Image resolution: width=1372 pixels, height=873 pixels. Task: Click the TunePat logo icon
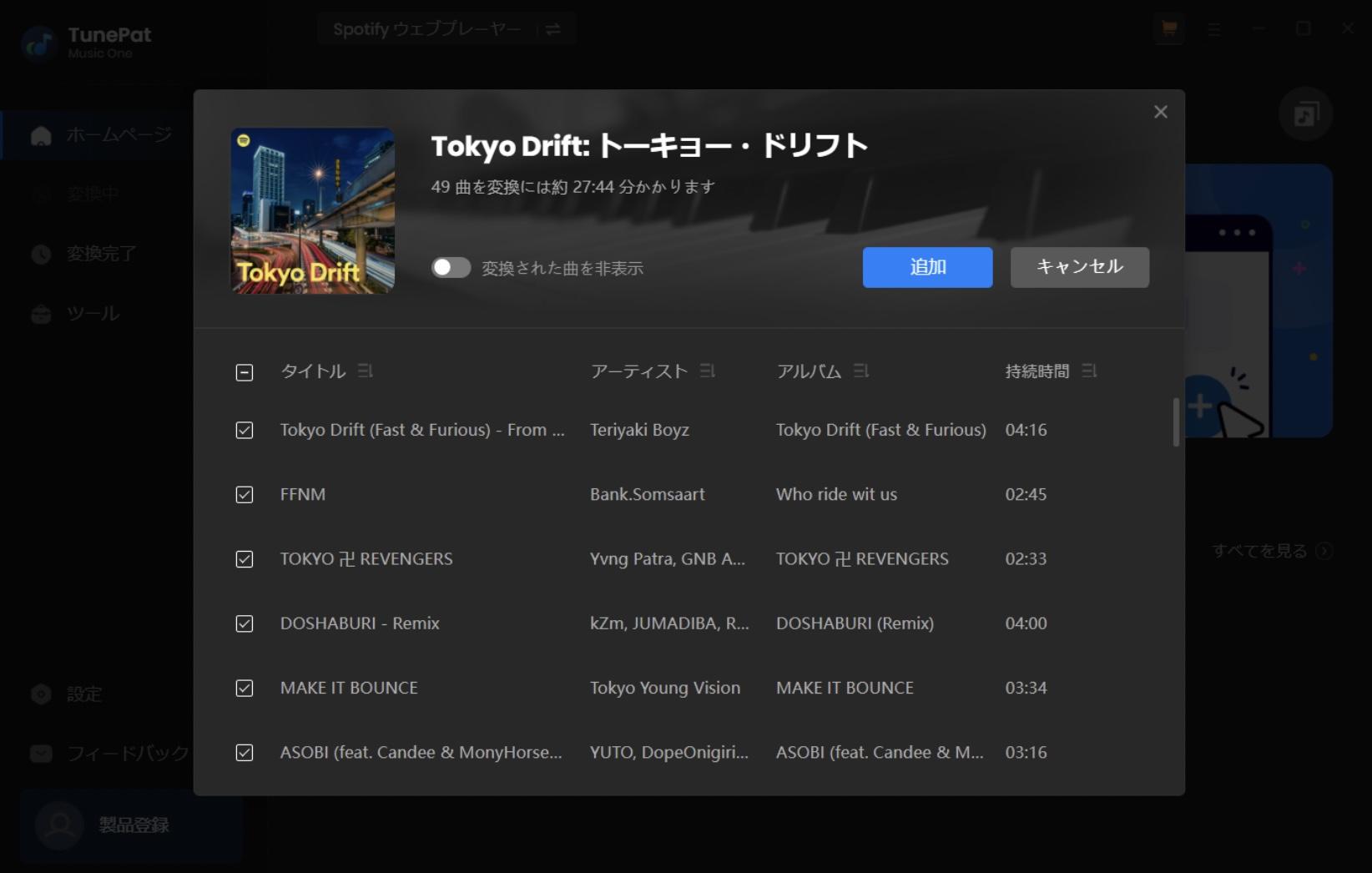coord(38,43)
